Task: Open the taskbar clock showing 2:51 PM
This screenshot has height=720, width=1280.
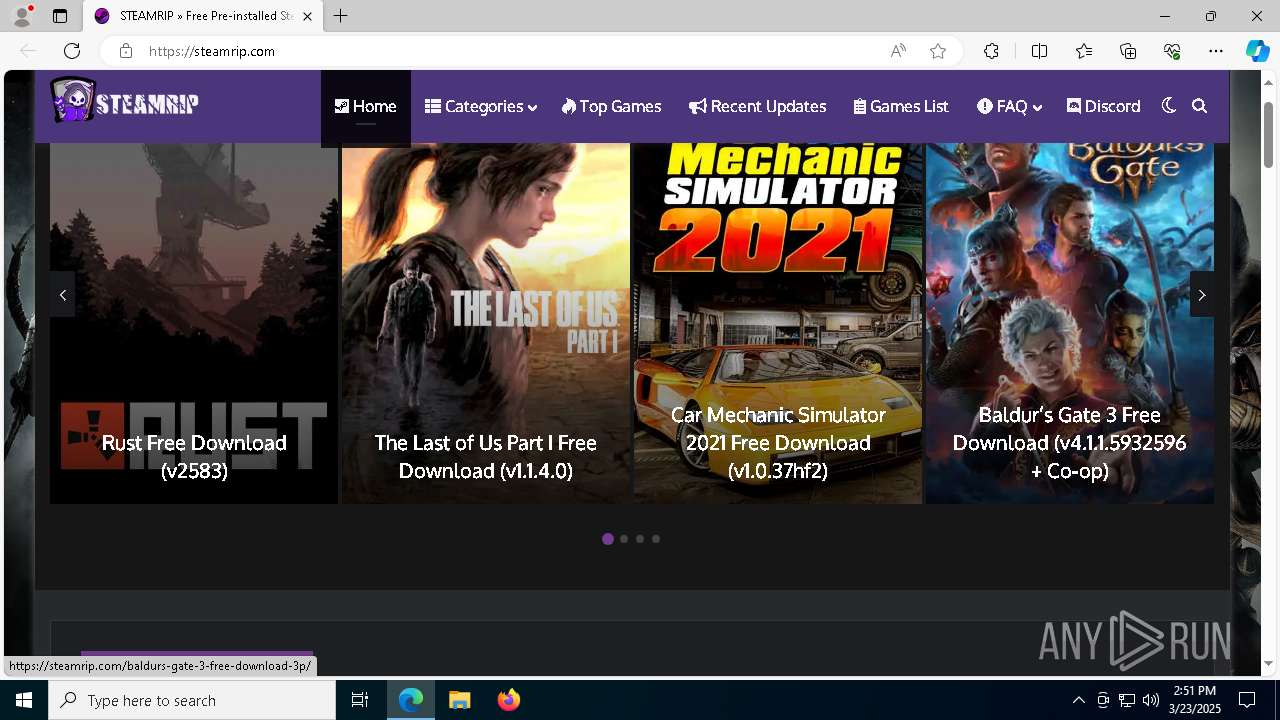Action: (x=1195, y=700)
